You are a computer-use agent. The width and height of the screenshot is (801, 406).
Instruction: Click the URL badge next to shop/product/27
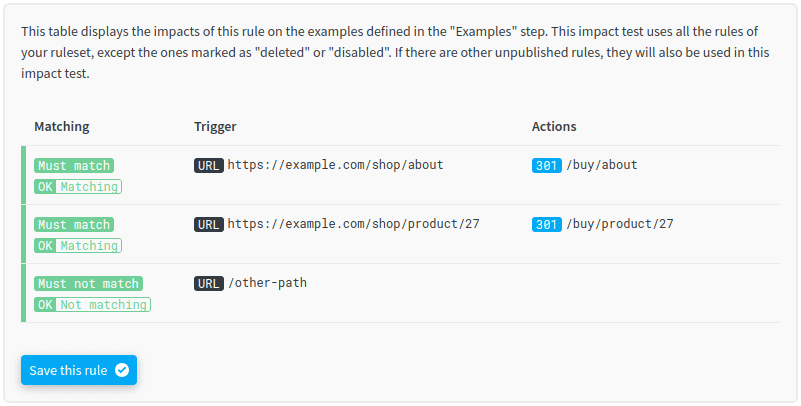pos(208,225)
